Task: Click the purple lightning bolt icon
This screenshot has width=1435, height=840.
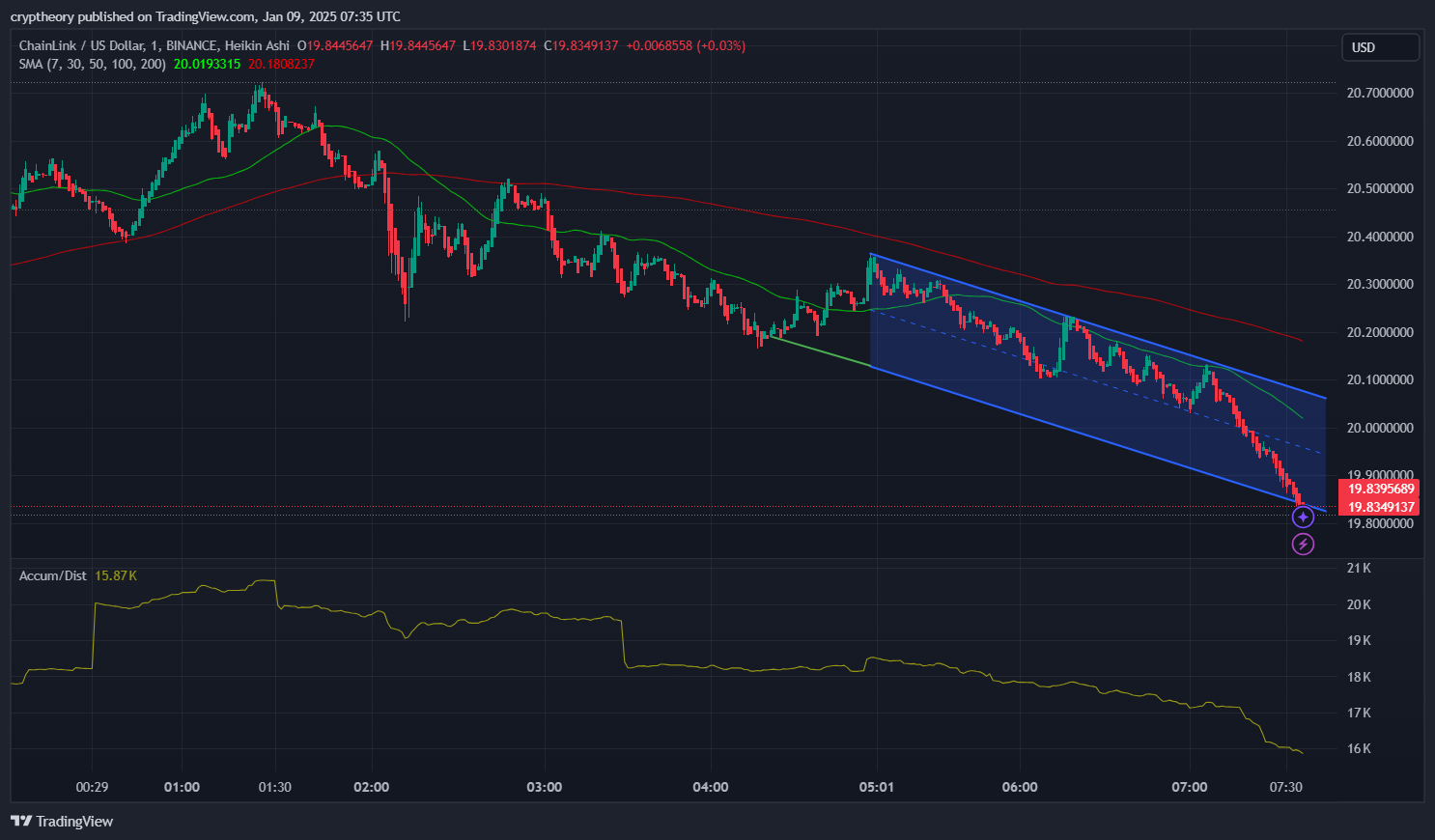Action: 1303,545
